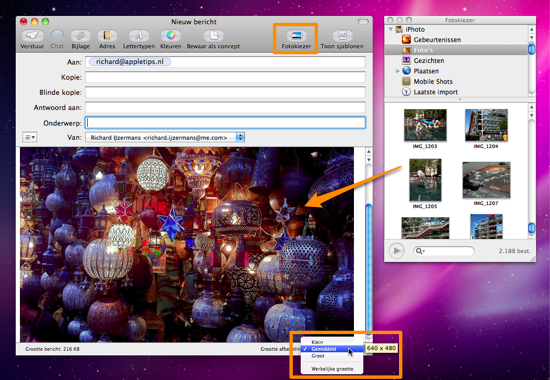Collapse the iPhoto disclosure triangle
Screen dimensions: 550x380
(391, 29)
